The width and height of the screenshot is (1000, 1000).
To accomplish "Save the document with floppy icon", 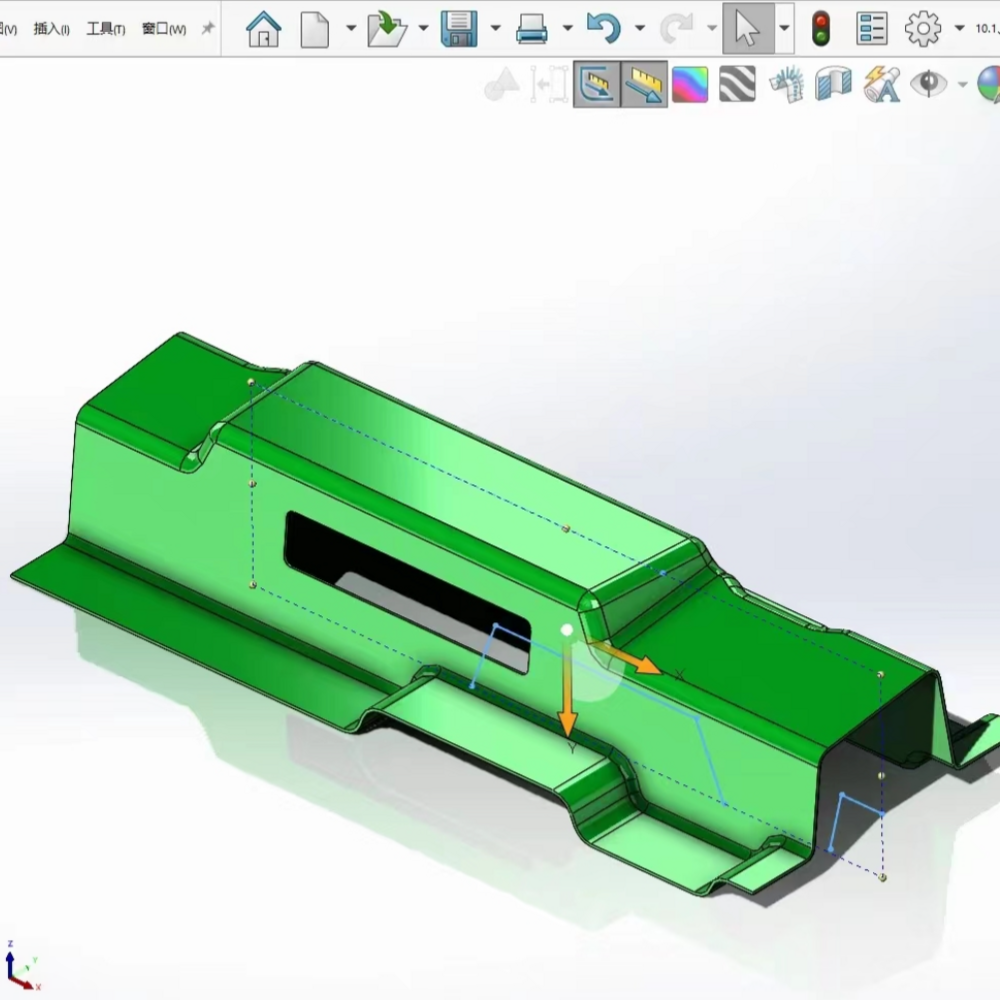I will click(x=459, y=29).
